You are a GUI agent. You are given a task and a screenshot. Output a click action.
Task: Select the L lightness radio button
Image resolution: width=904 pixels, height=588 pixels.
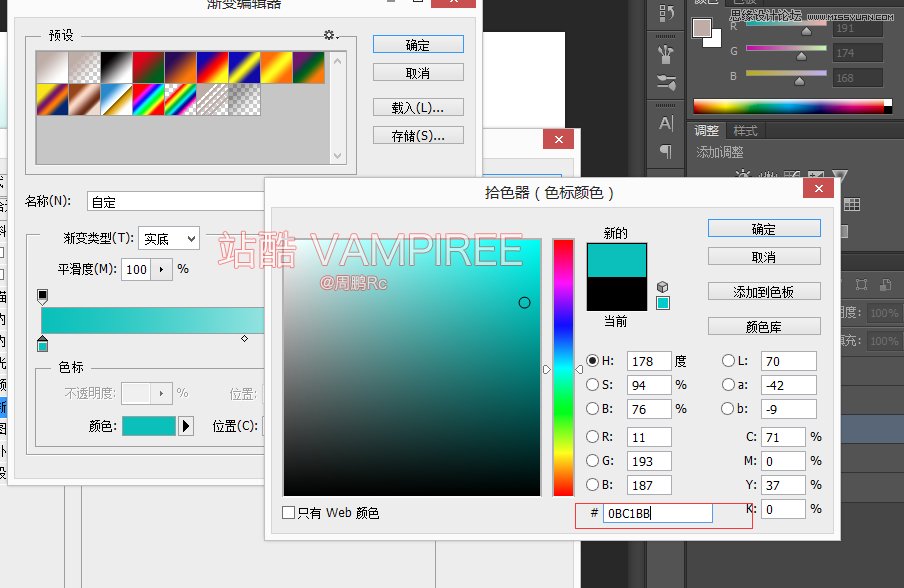click(x=728, y=360)
